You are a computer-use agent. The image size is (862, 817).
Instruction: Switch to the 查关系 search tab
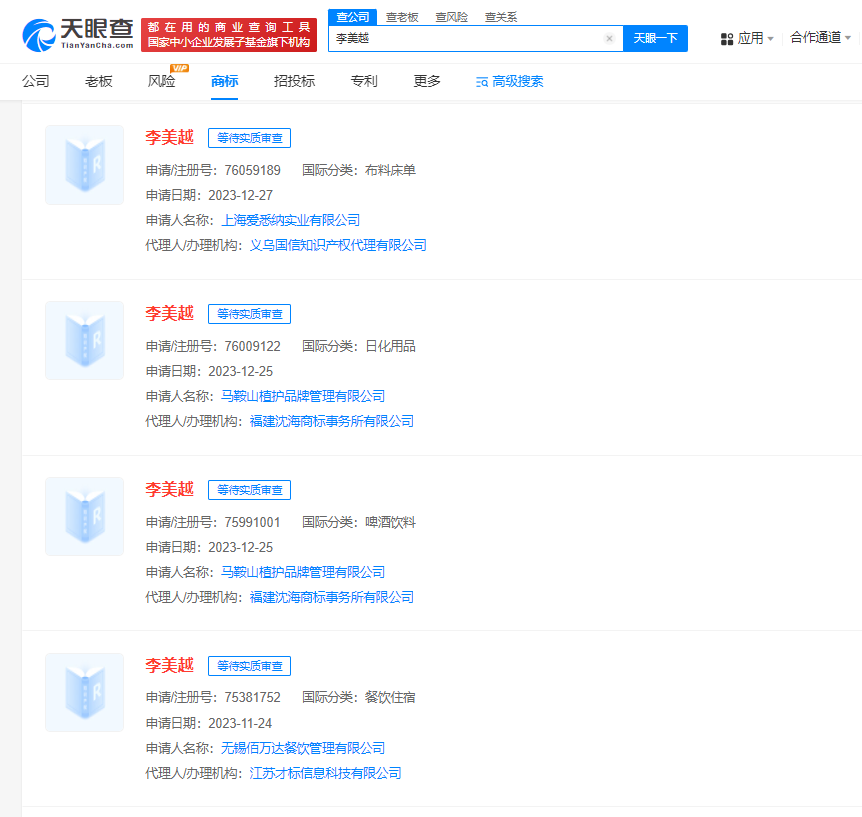[501, 17]
